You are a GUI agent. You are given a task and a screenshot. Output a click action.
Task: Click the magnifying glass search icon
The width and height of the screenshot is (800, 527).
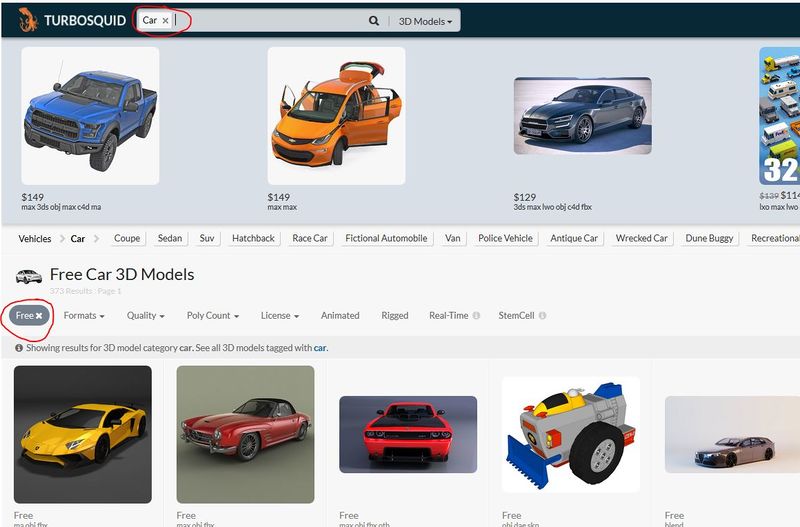[374, 21]
